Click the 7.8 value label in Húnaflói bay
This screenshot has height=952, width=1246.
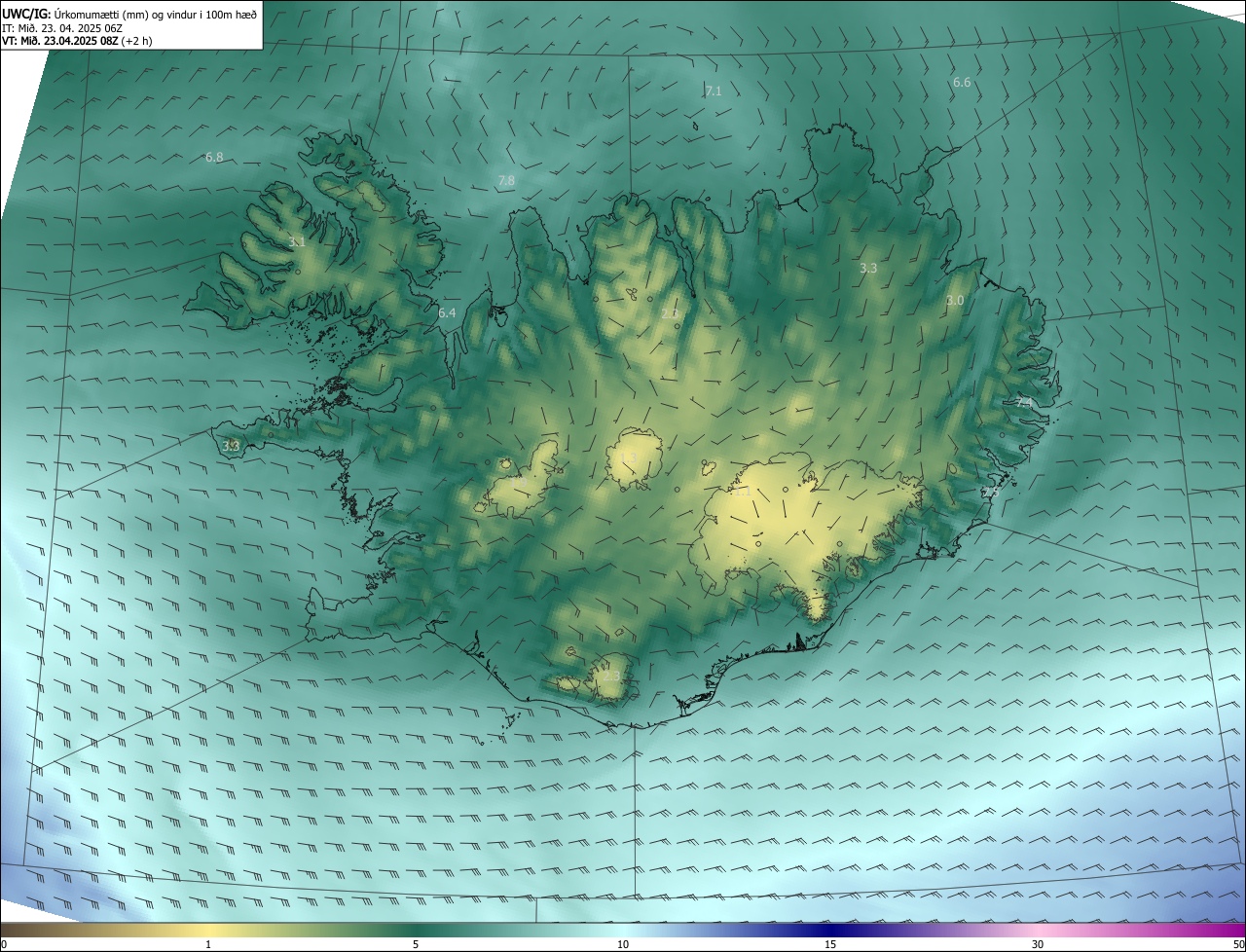tap(506, 181)
